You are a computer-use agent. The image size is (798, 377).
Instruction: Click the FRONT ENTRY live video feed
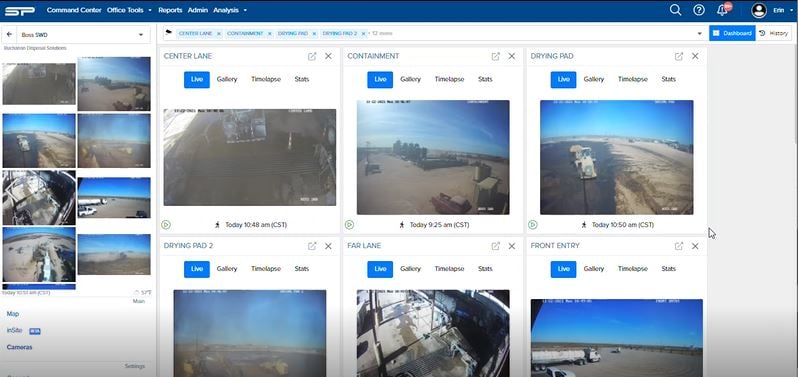[617, 338]
